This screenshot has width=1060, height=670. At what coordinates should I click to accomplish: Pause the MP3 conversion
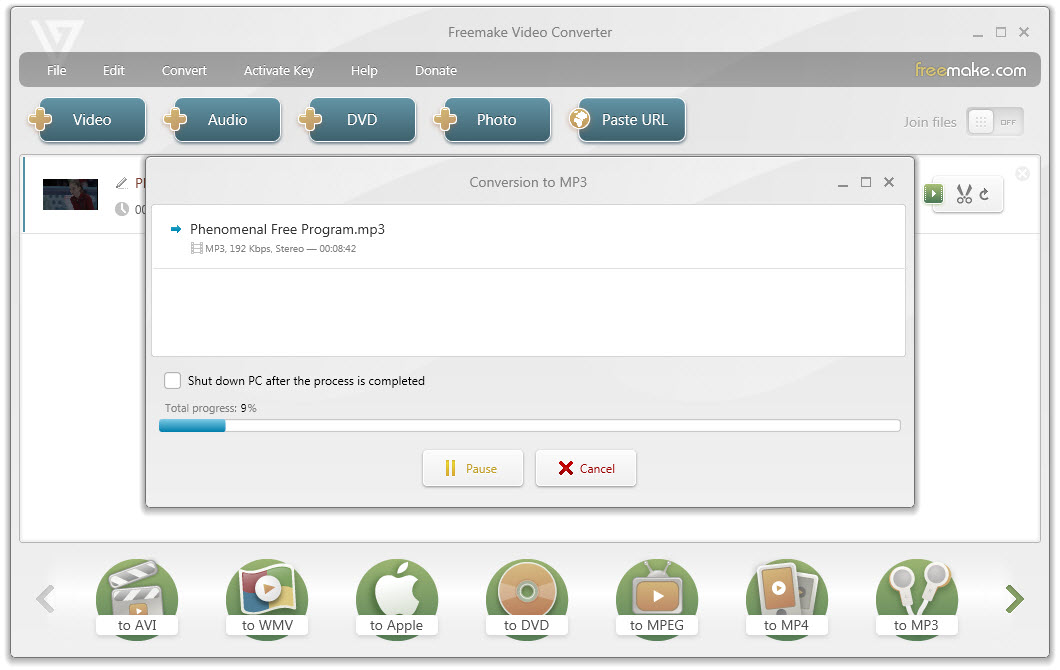473,468
